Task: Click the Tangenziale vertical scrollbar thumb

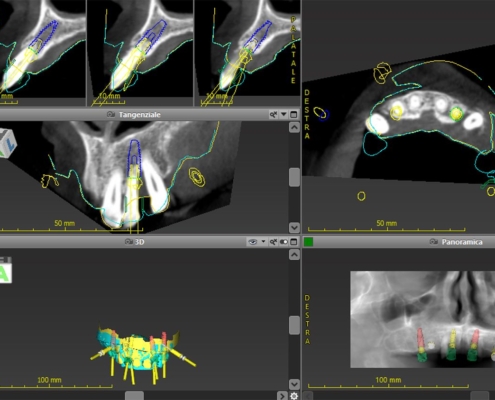Action: click(x=294, y=177)
